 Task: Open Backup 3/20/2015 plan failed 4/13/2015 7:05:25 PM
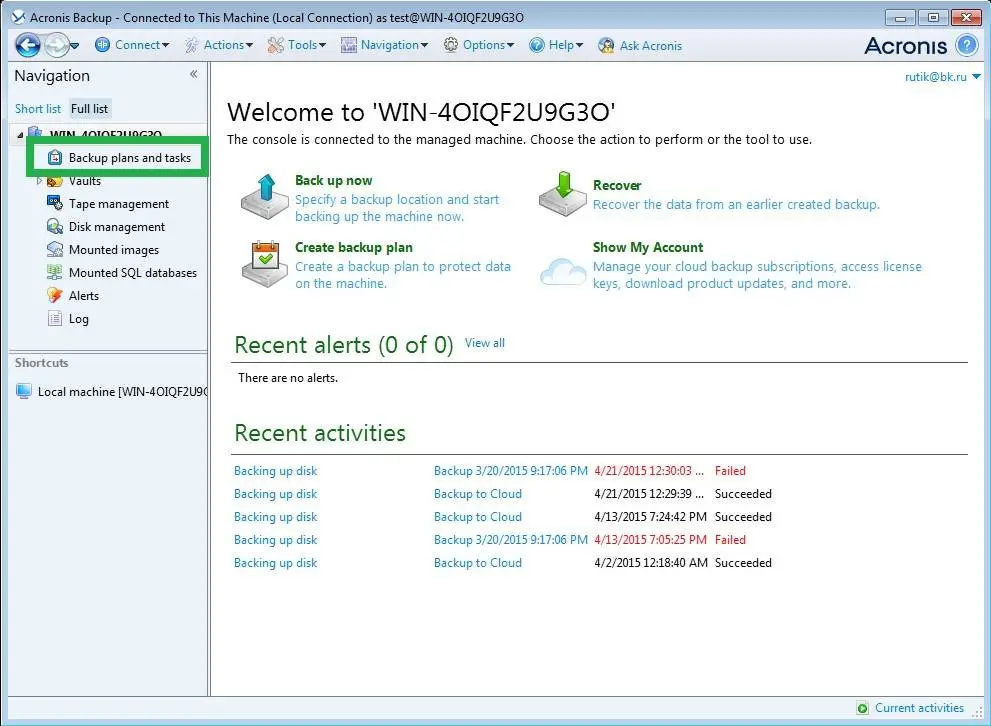511,540
